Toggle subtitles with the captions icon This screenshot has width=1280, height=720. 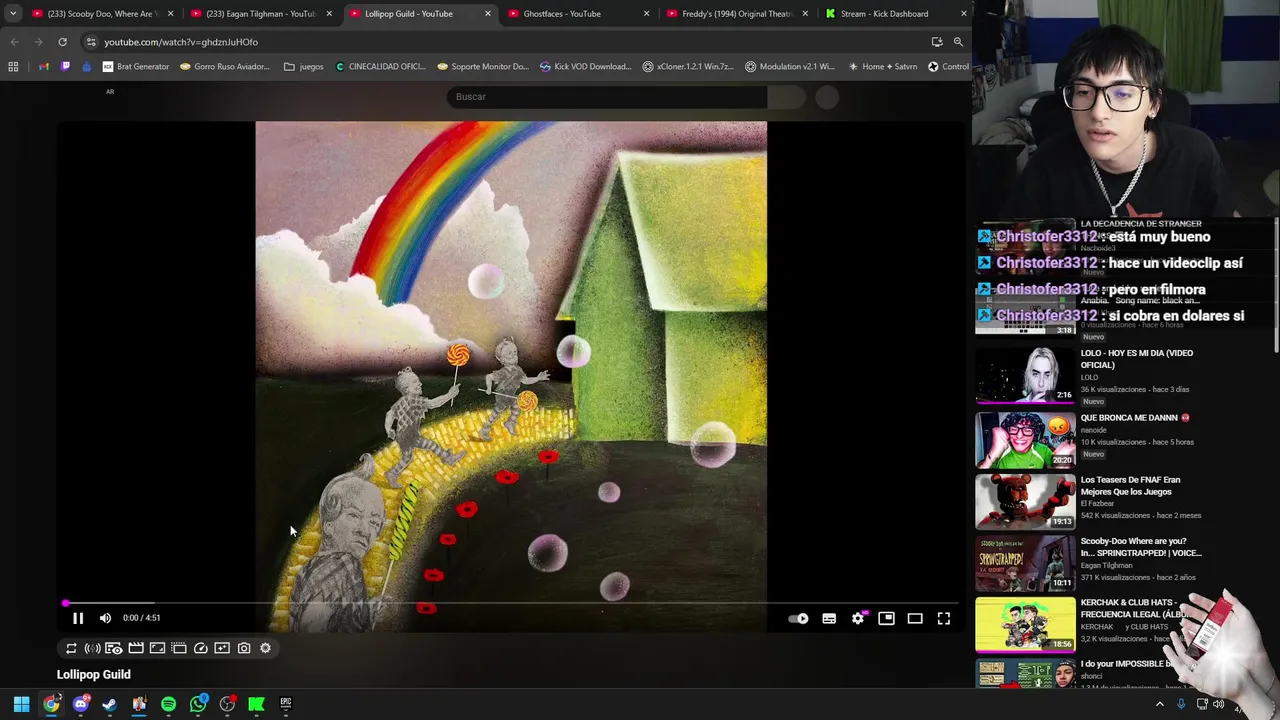pos(829,619)
